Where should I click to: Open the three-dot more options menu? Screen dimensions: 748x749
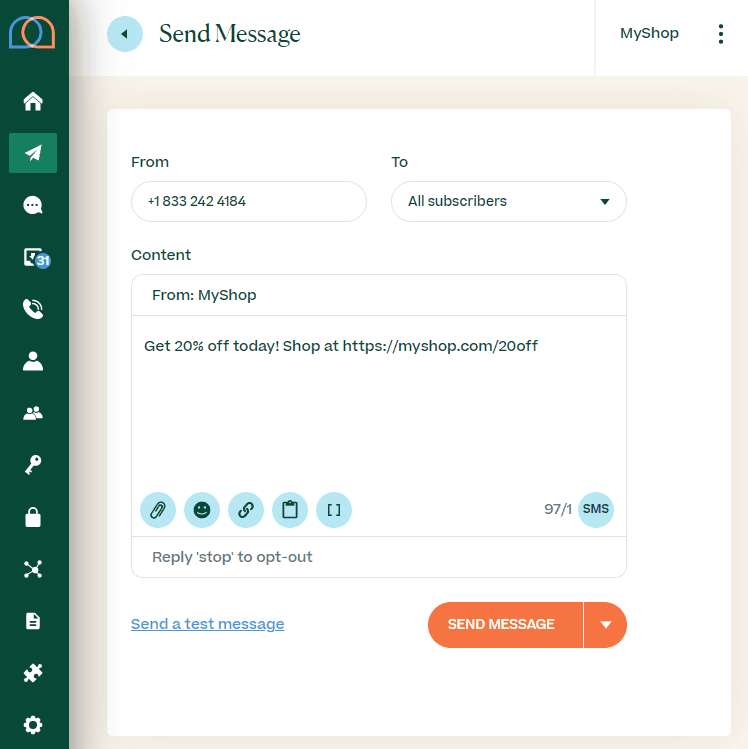(x=721, y=34)
